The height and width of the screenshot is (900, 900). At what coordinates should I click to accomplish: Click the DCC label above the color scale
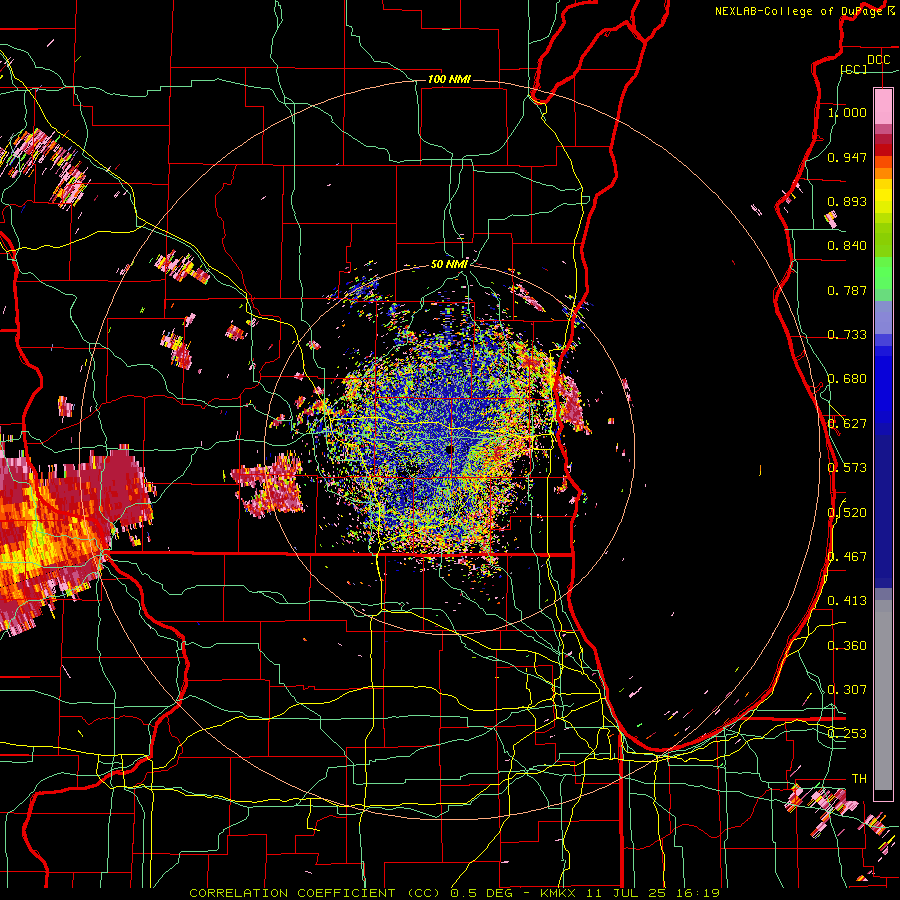pyautogui.click(x=878, y=60)
